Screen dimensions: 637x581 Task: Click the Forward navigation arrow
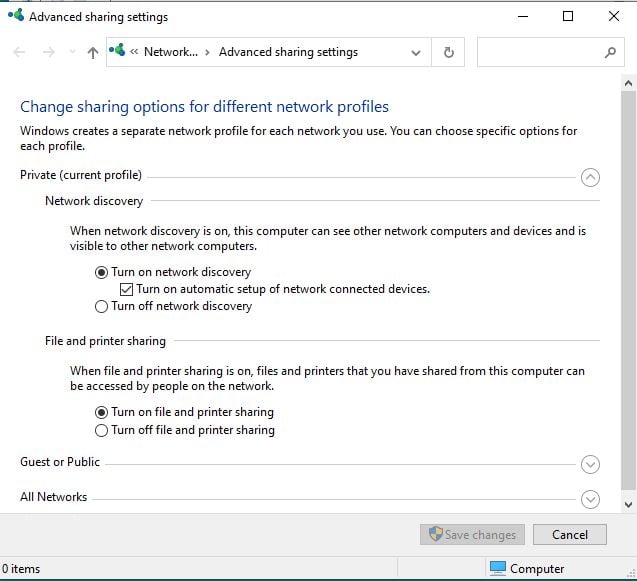(x=49, y=52)
